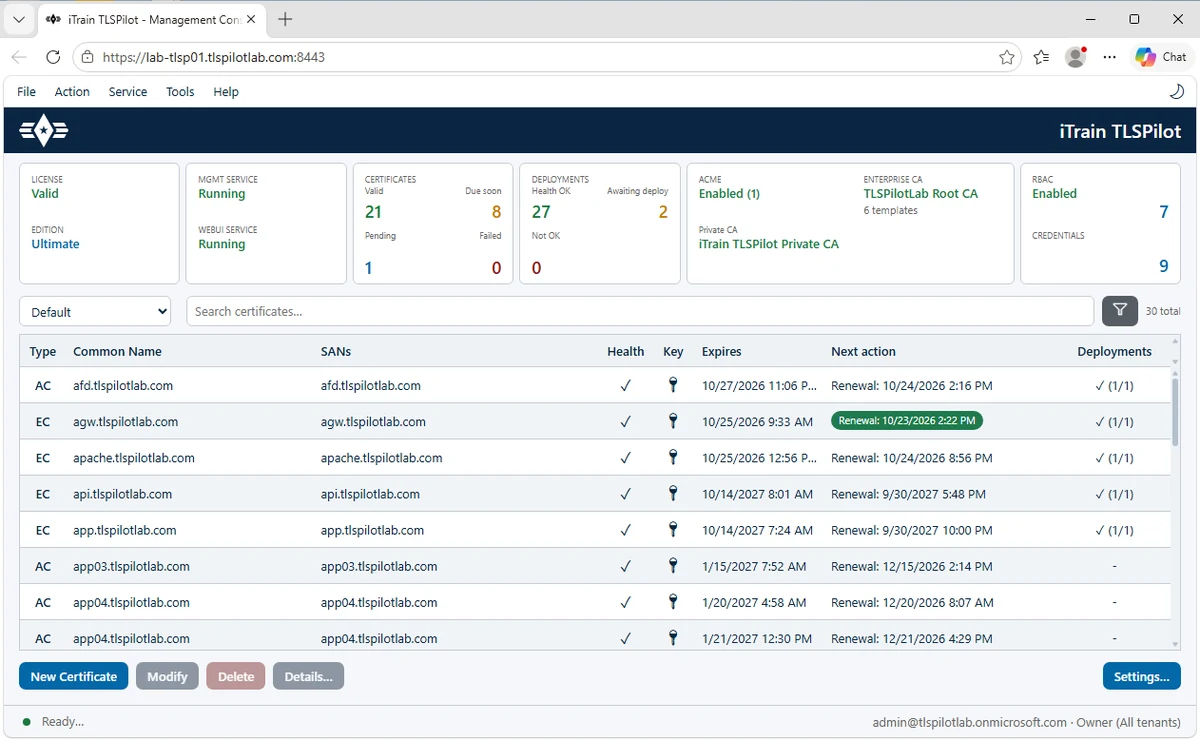Sort by Expires column header
The height and width of the screenshot is (741, 1200).
click(x=722, y=351)
